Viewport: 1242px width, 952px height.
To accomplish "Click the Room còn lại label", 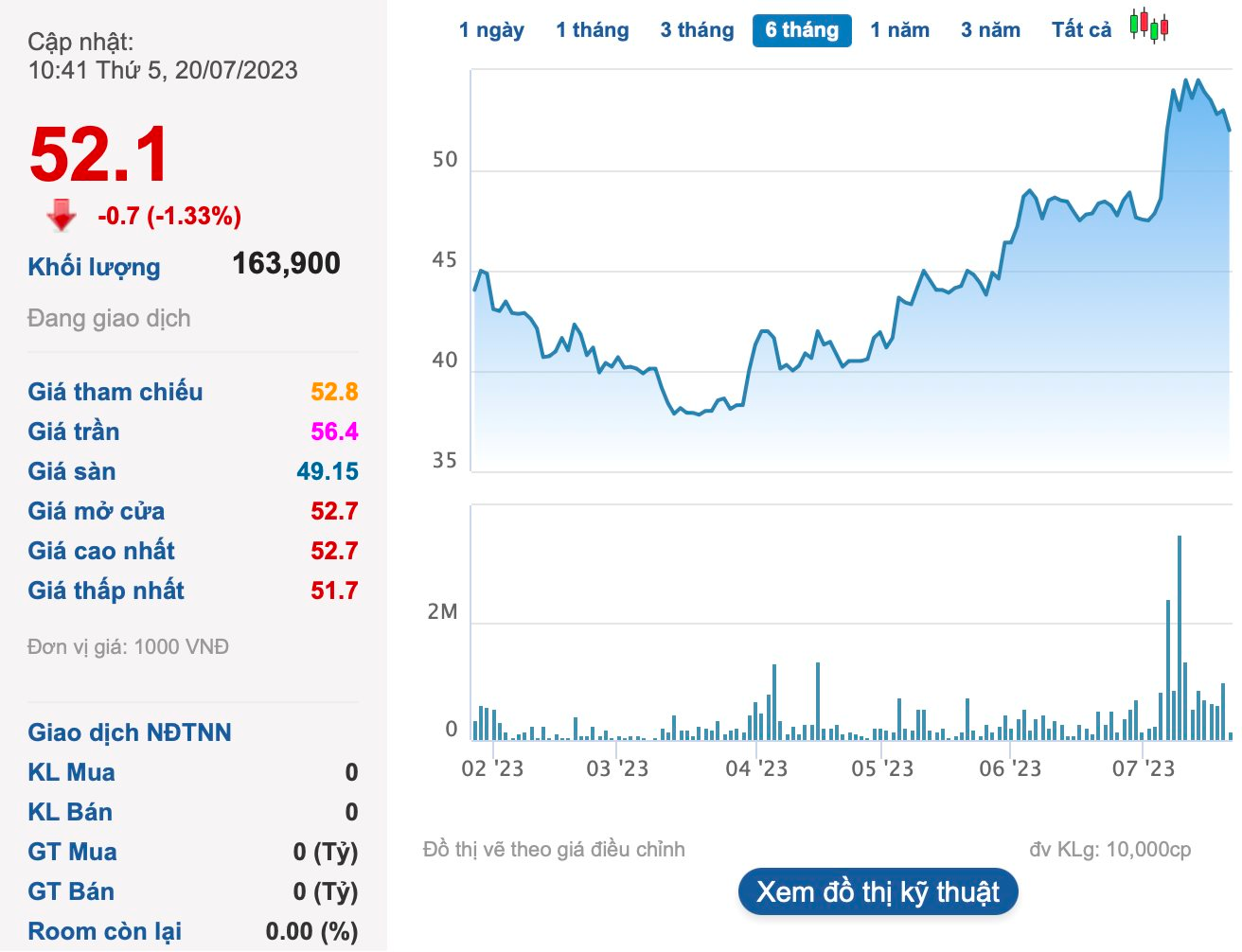I will [104, 931].
